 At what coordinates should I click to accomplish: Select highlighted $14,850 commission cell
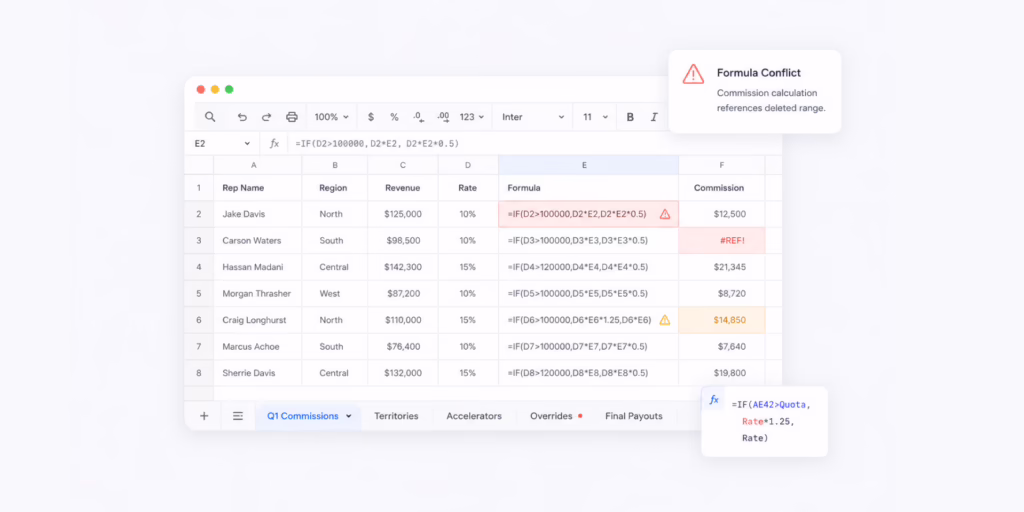point(722,320)
